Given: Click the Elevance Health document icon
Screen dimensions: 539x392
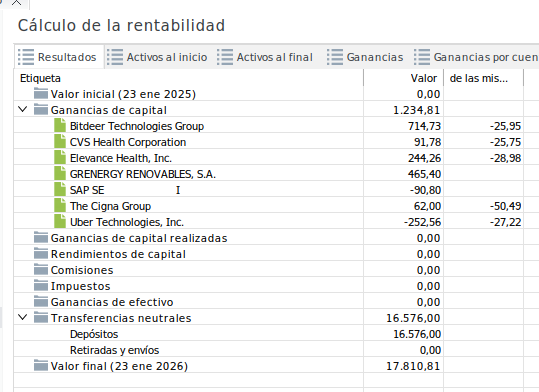Looking at the screenshot, I should 60,157.
